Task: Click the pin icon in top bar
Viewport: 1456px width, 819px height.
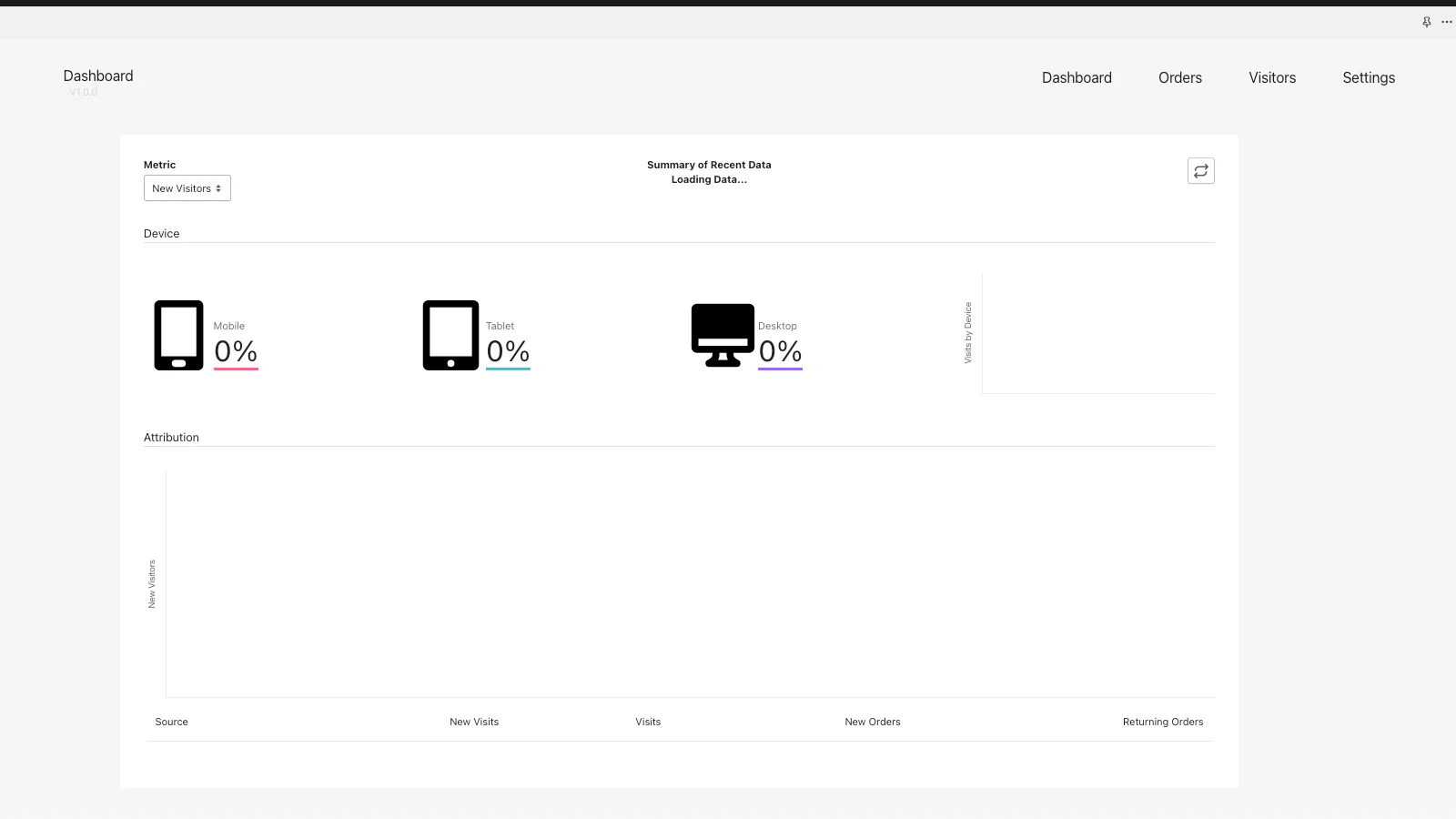Action: pyautogui.click(x=1426, y=22)
